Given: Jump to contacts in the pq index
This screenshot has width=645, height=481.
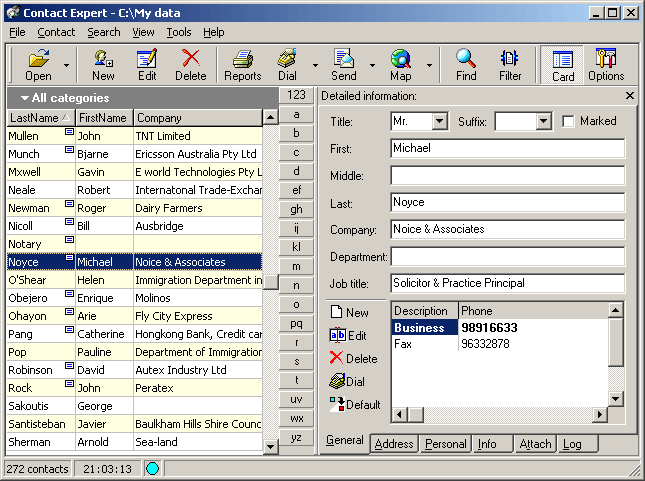Looking at the screenshot, I should click(x=296, y=323).
